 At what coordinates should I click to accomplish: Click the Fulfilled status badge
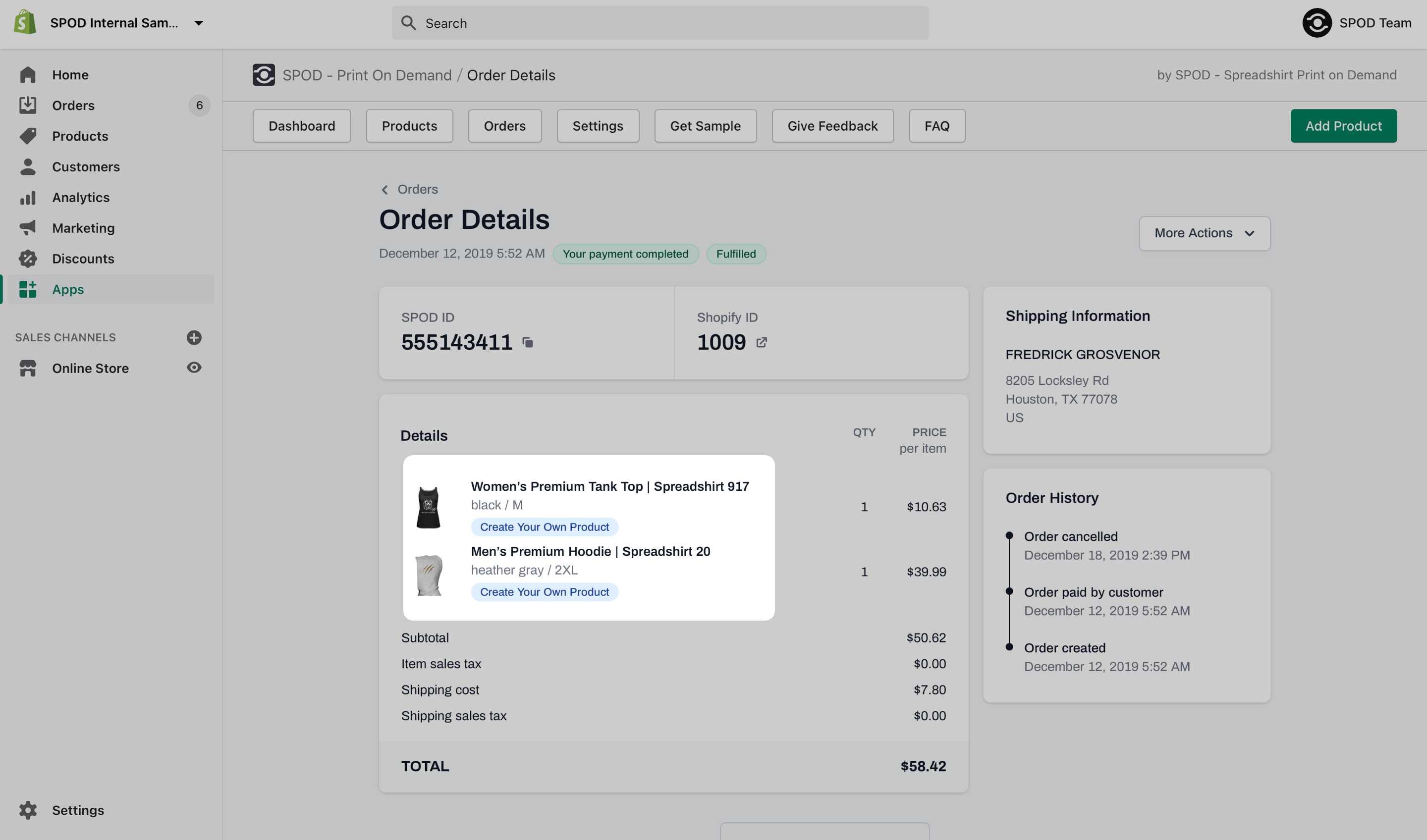pyautogui.click(x=736, y=254)
